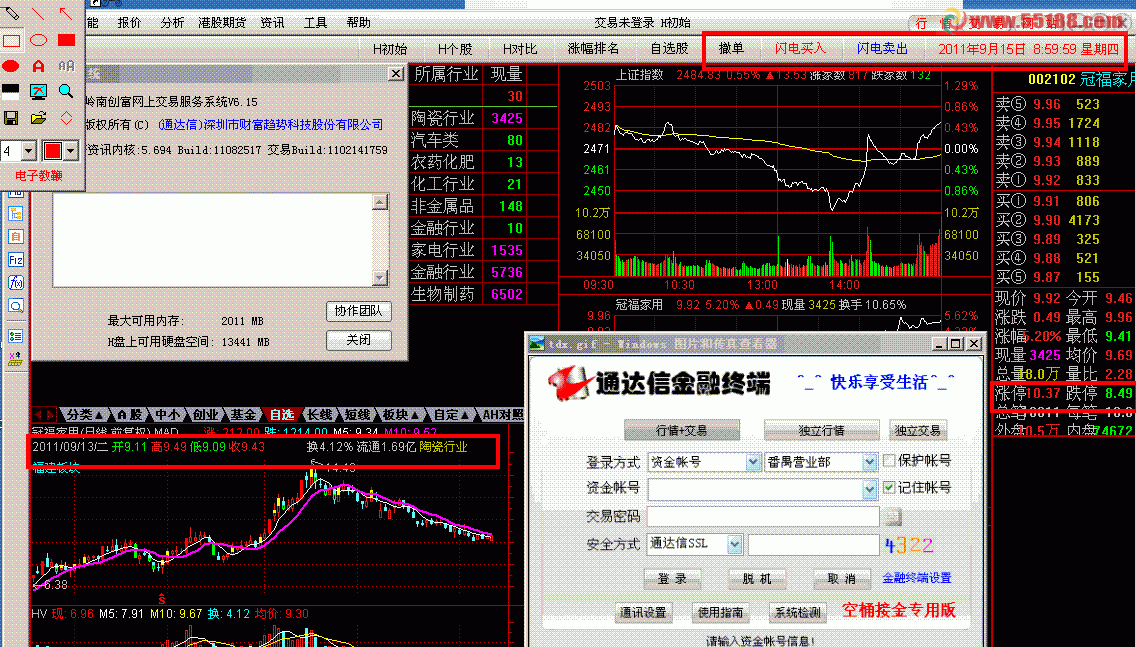Viewport: 1136px width, 647px height.
Task: Open the 通达信SSL security dropdown
Action: coord(735,543)
